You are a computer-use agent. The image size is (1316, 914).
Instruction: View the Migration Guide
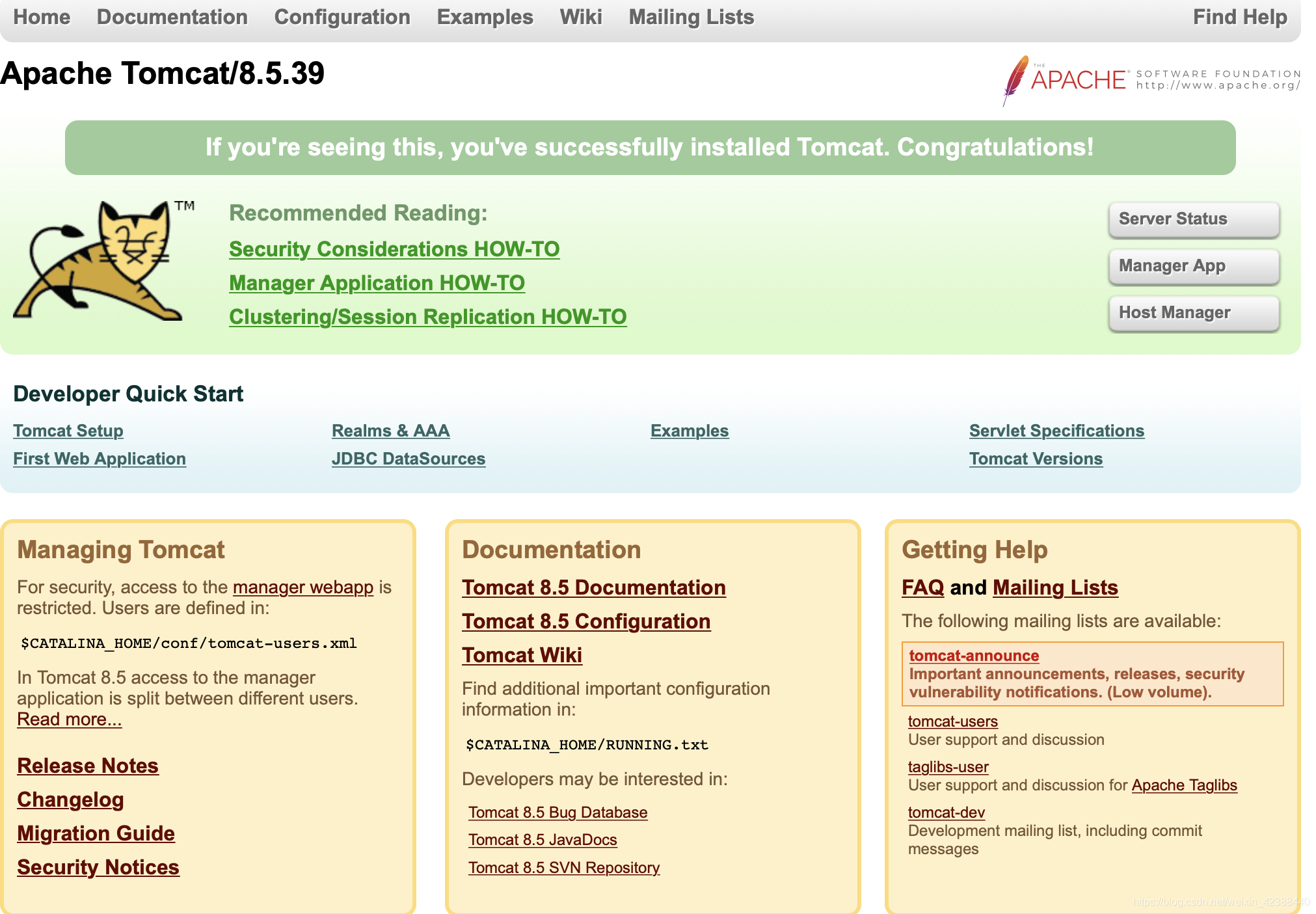tap(95, 833)
